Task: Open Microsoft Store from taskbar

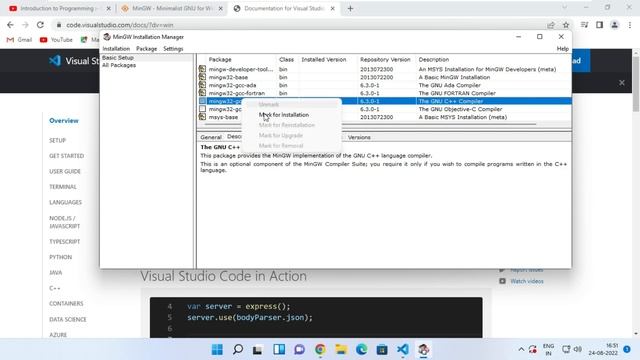Action: point(382,349)
